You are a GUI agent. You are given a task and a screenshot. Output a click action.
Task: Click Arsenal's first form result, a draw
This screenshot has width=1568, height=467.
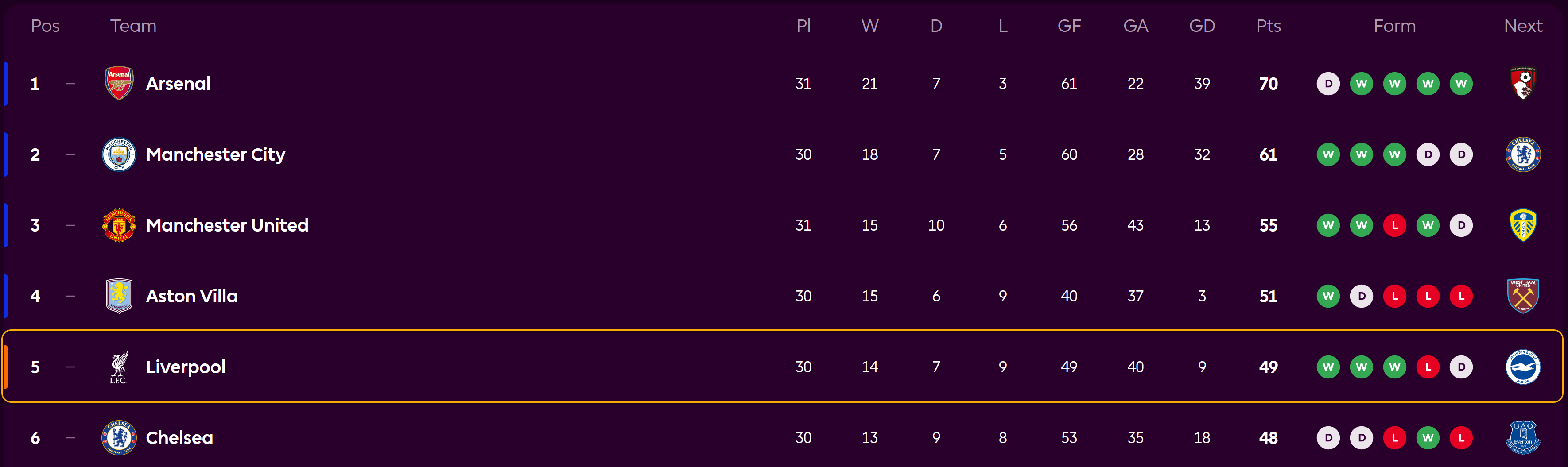click(x=1328, y=83)
